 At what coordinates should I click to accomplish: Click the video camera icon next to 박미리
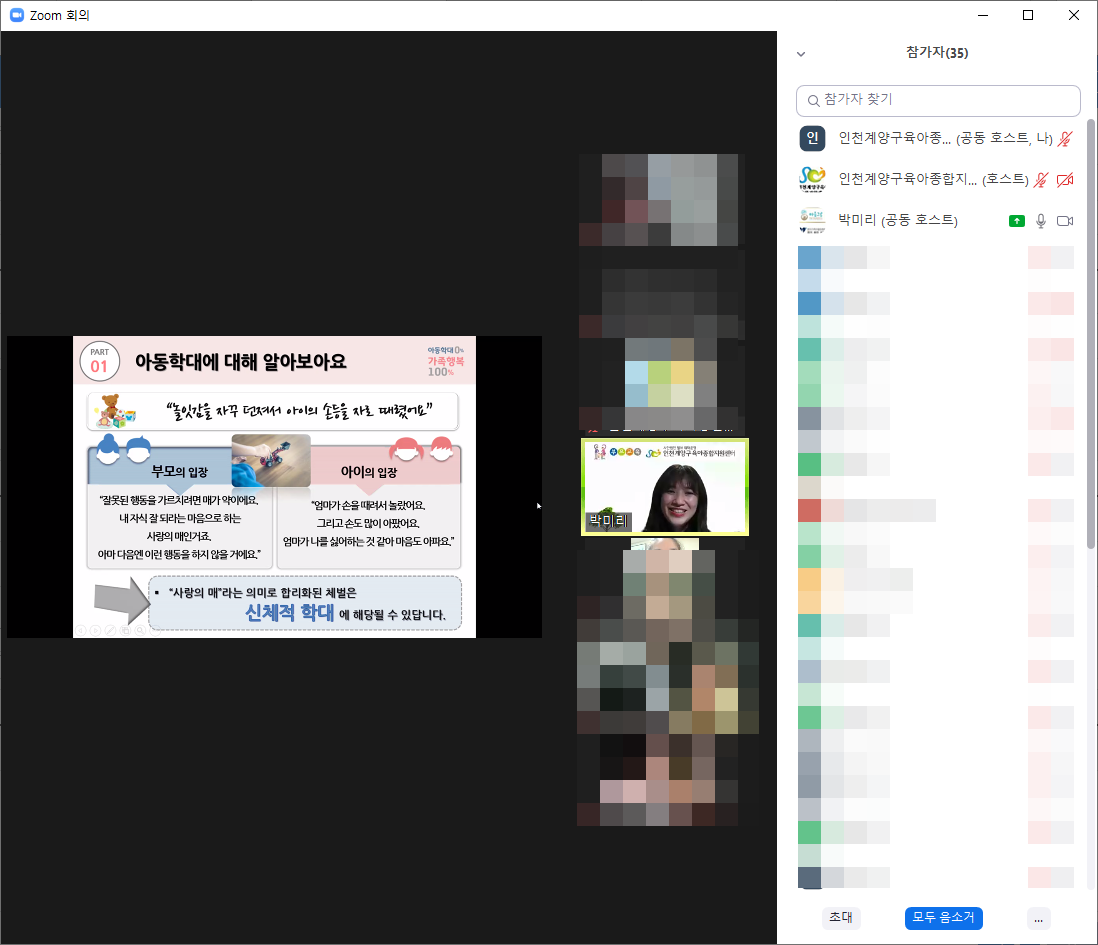click(1065, 221)
